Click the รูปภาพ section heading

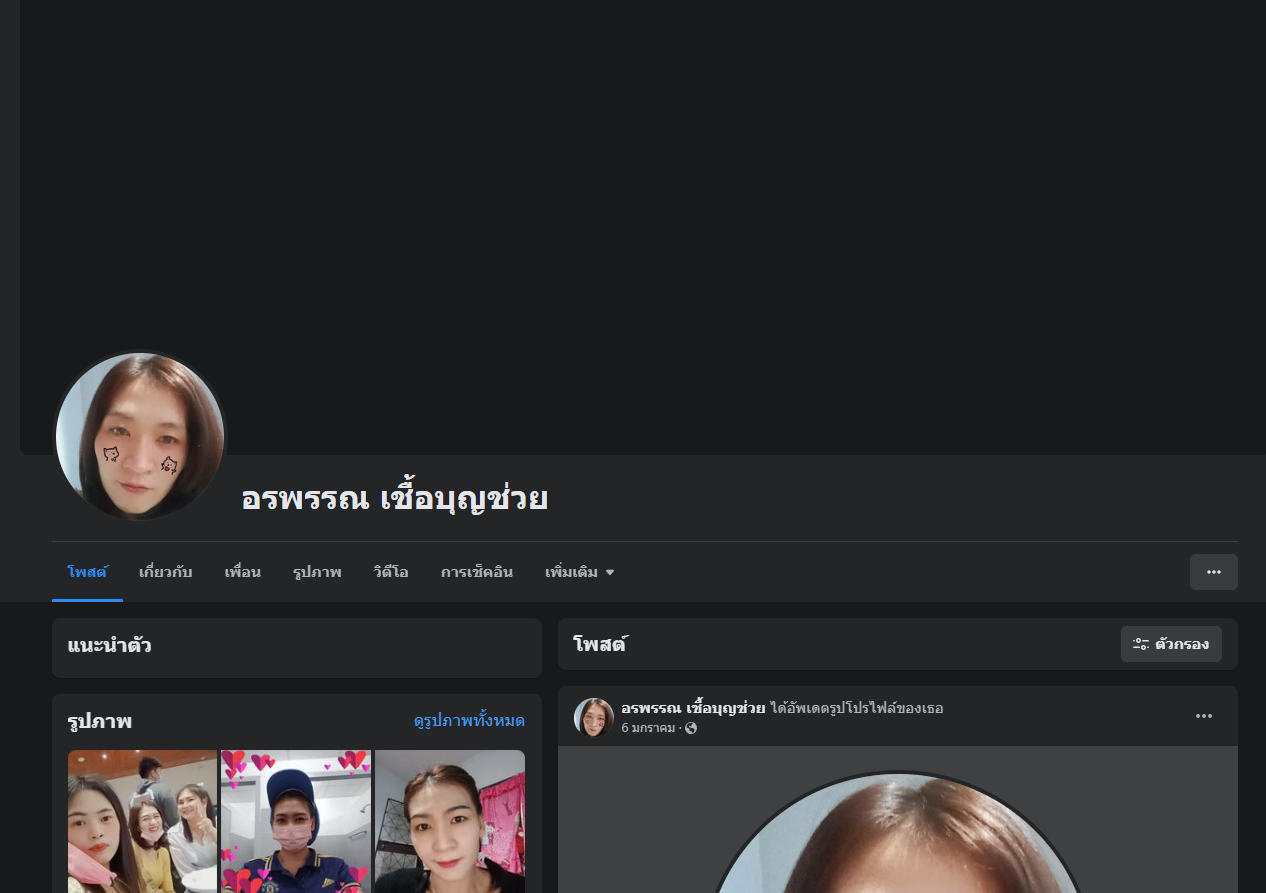coord(100,721)
